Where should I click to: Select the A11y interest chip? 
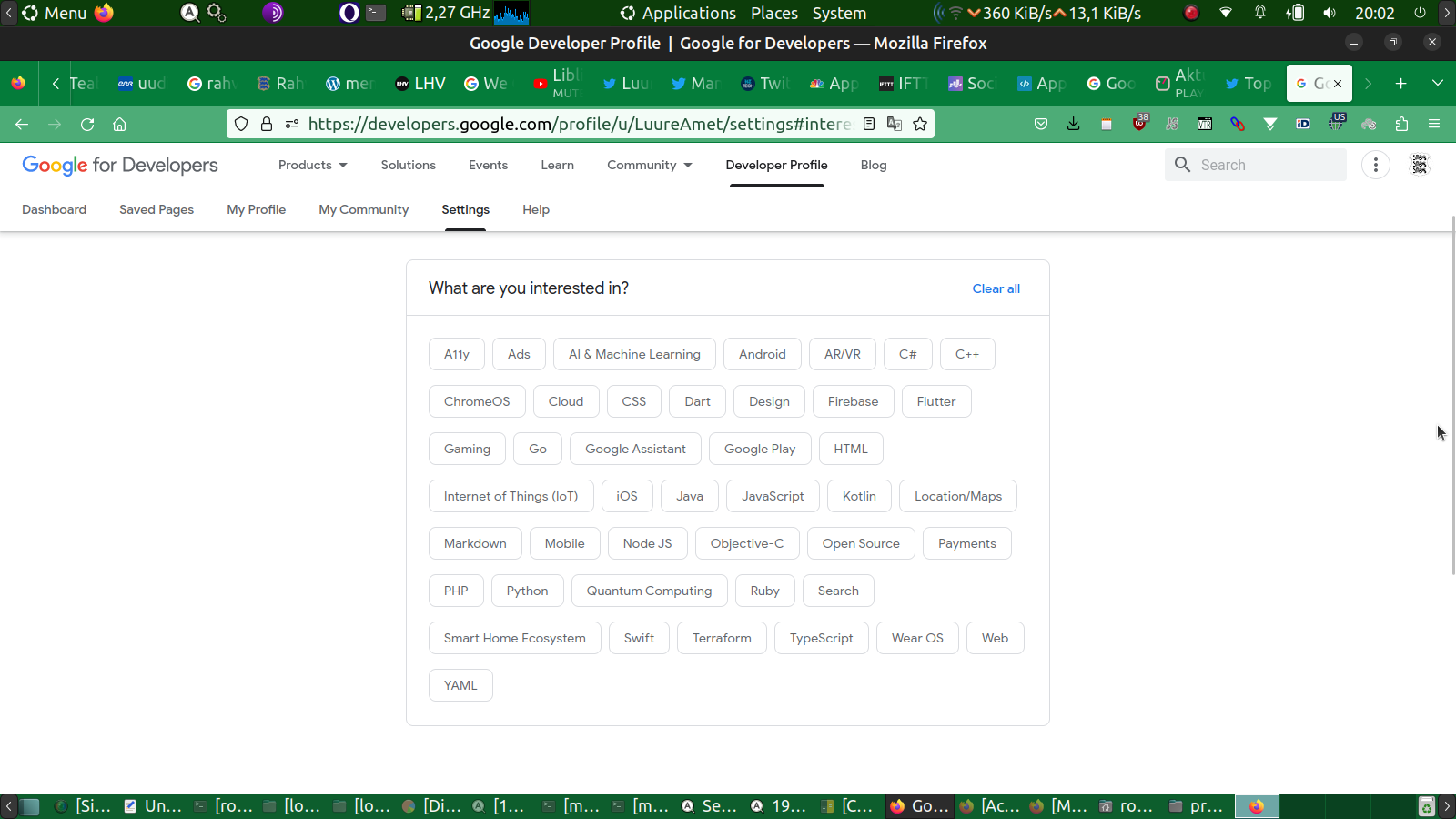pos(457,354)
